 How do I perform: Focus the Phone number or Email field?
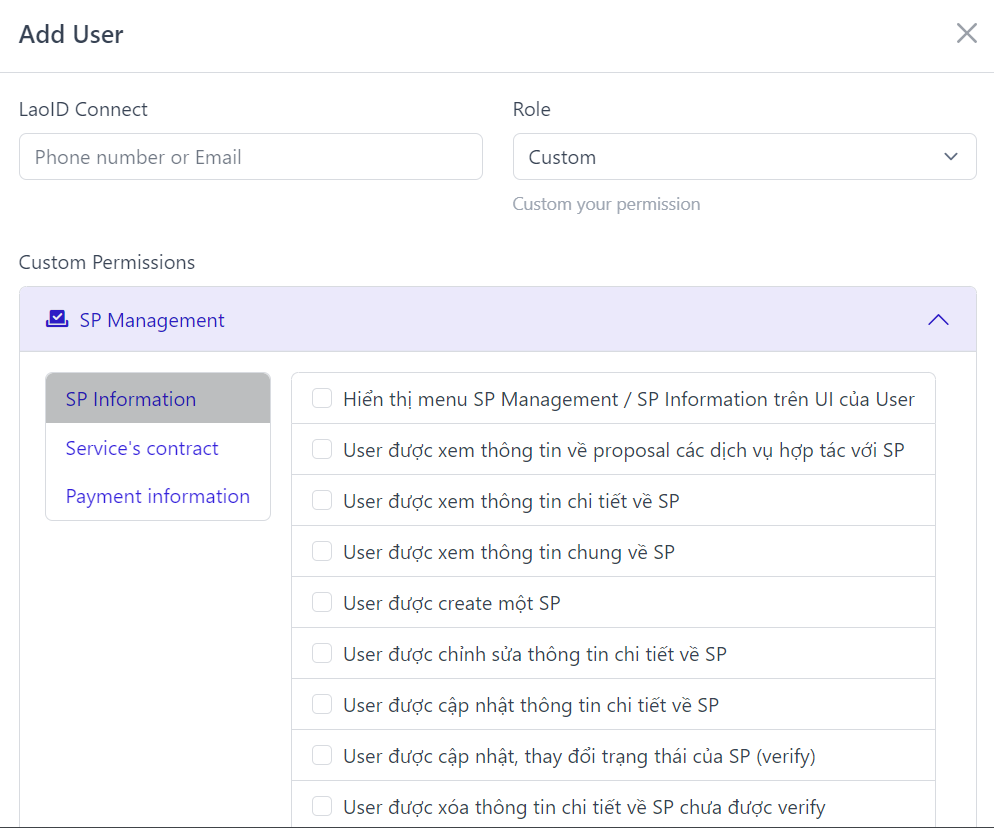point(251,157)
